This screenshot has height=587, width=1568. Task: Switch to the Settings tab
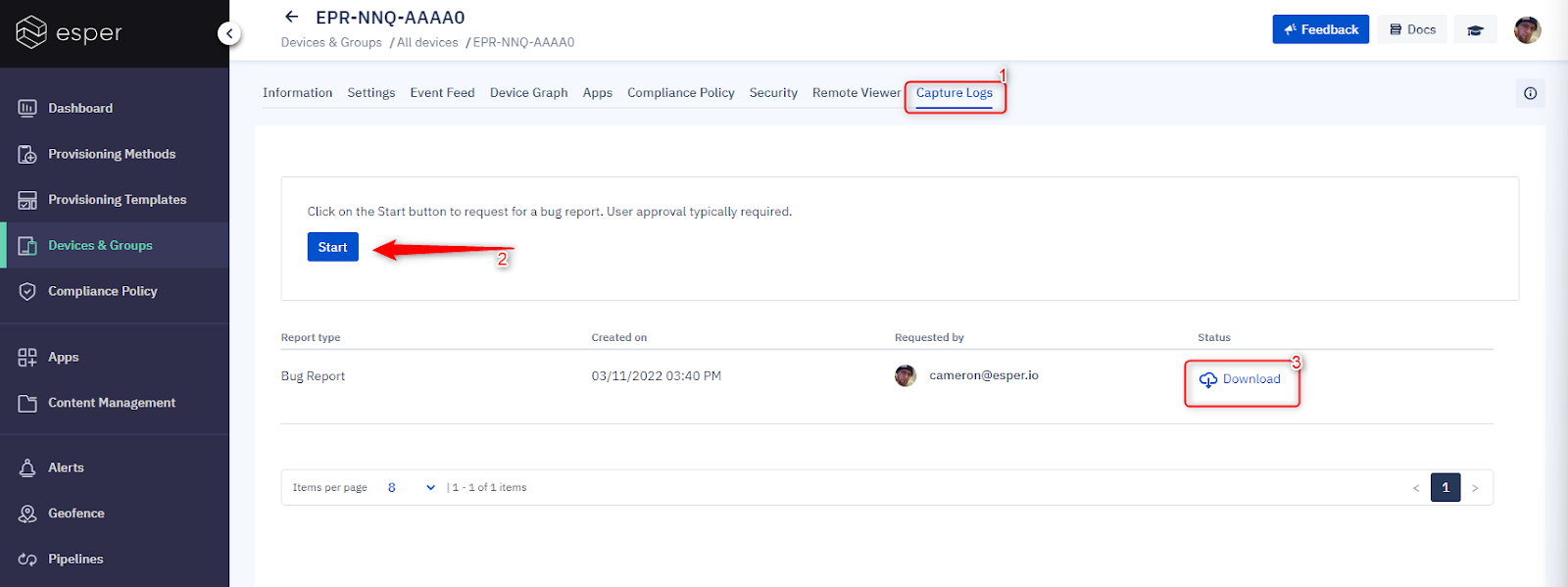(x=371, y=93)
